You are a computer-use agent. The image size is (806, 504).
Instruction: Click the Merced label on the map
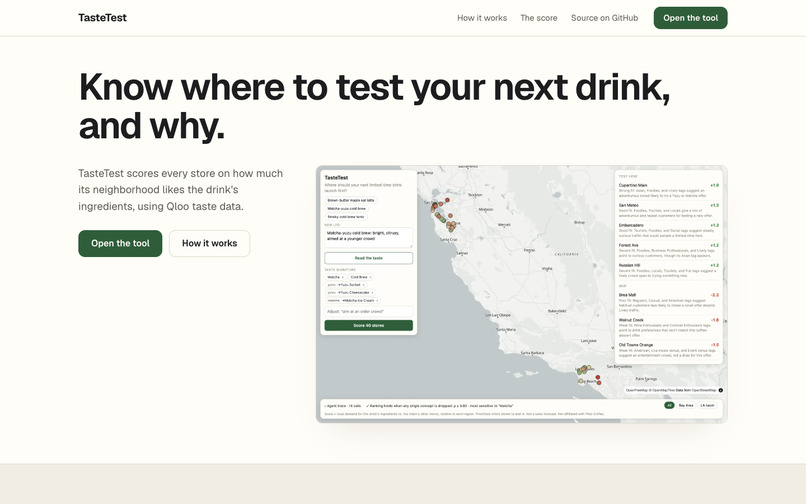point(504,225)
